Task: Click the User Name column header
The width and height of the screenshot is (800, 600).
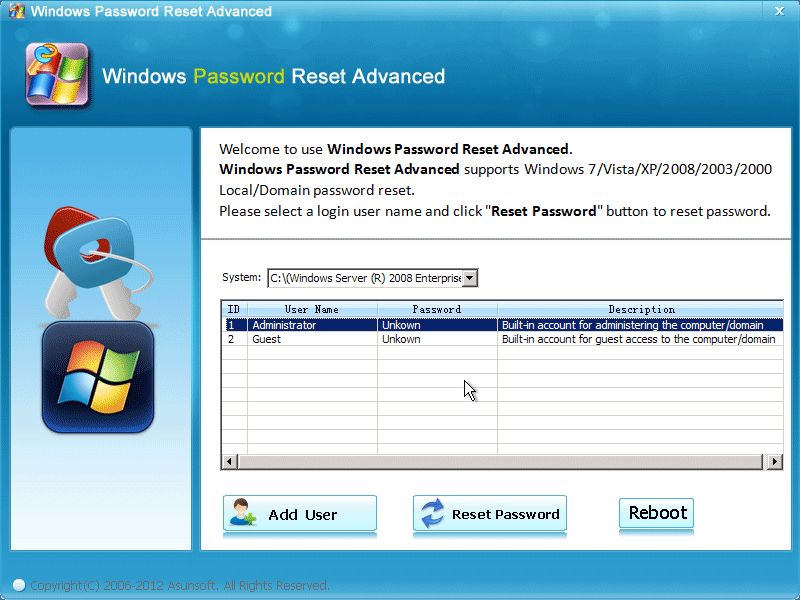Action: [x=312, y=309]
